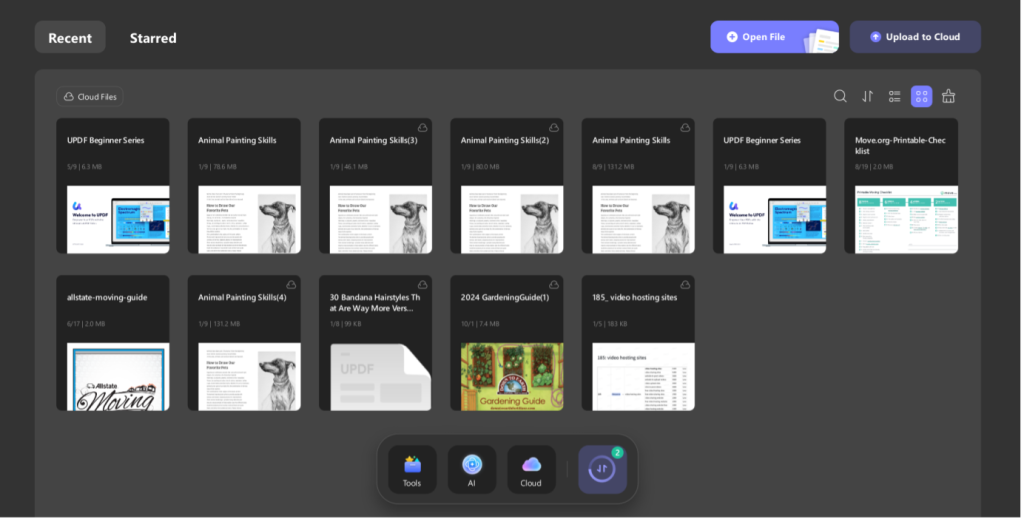This screenshot has height=519, width=1024.
Task: Launch the AI assistant from the dock
Action: (x=472, y=469)
